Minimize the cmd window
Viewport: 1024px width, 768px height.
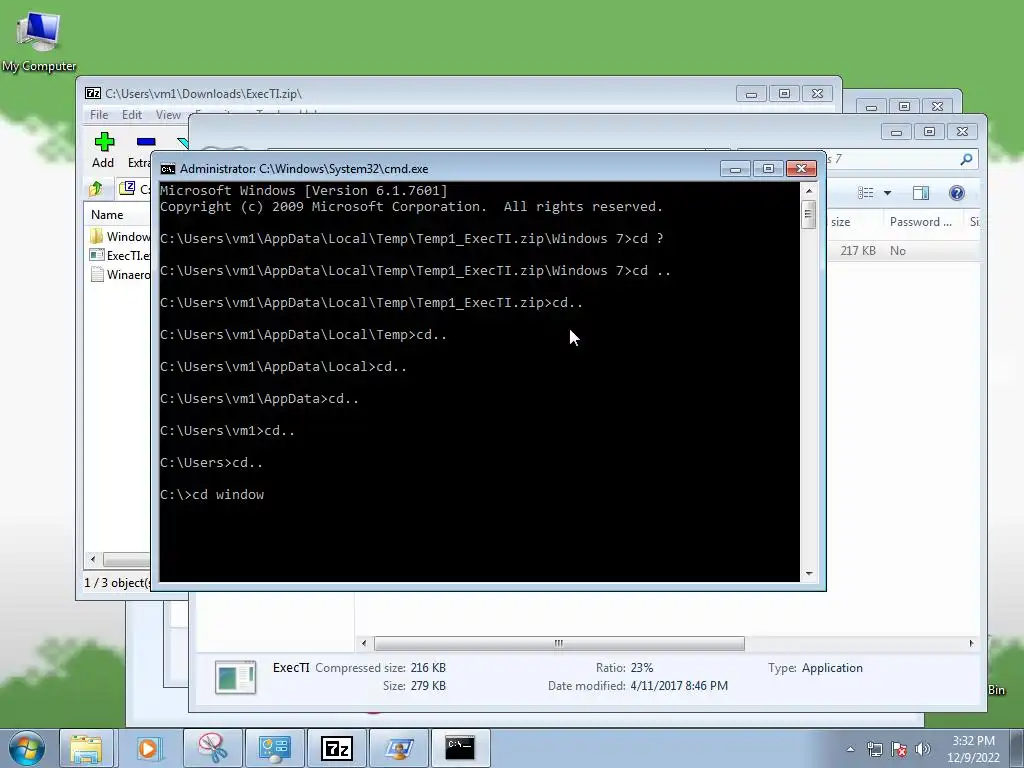point(735,169)
